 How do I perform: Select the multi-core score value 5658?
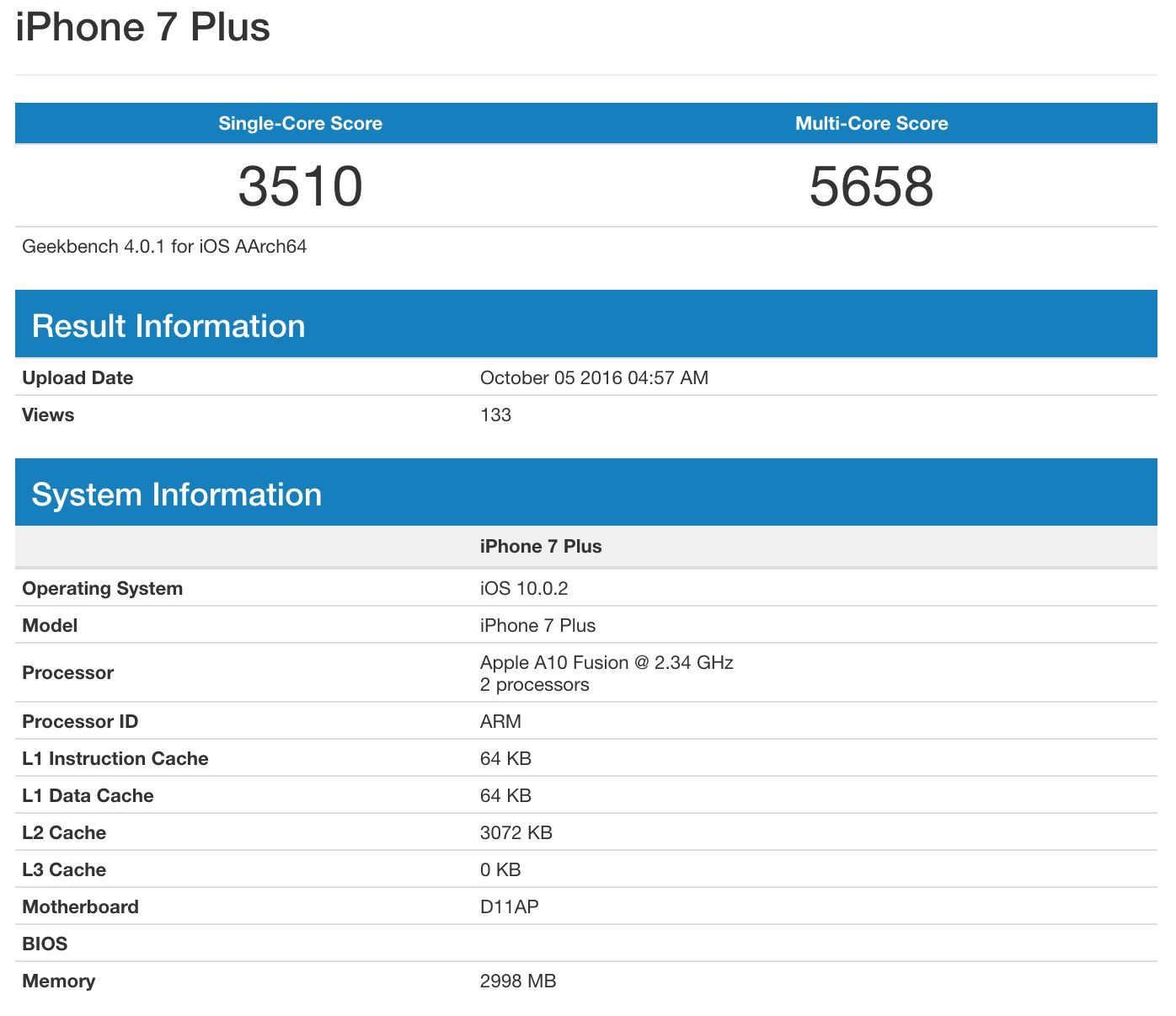tap(871, 186)
